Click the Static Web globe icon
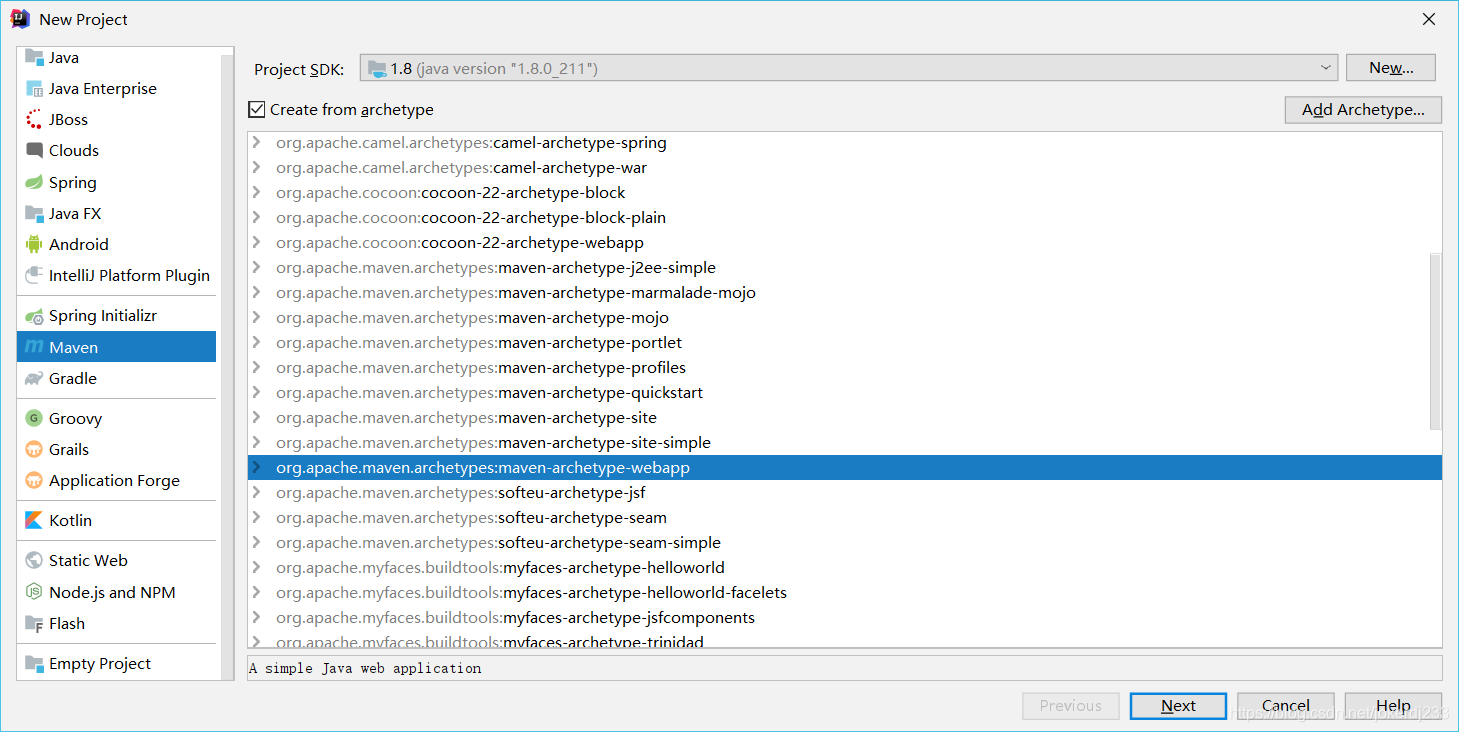The width and height of the screenshot is (1459, 732). (x=34, y=560)
